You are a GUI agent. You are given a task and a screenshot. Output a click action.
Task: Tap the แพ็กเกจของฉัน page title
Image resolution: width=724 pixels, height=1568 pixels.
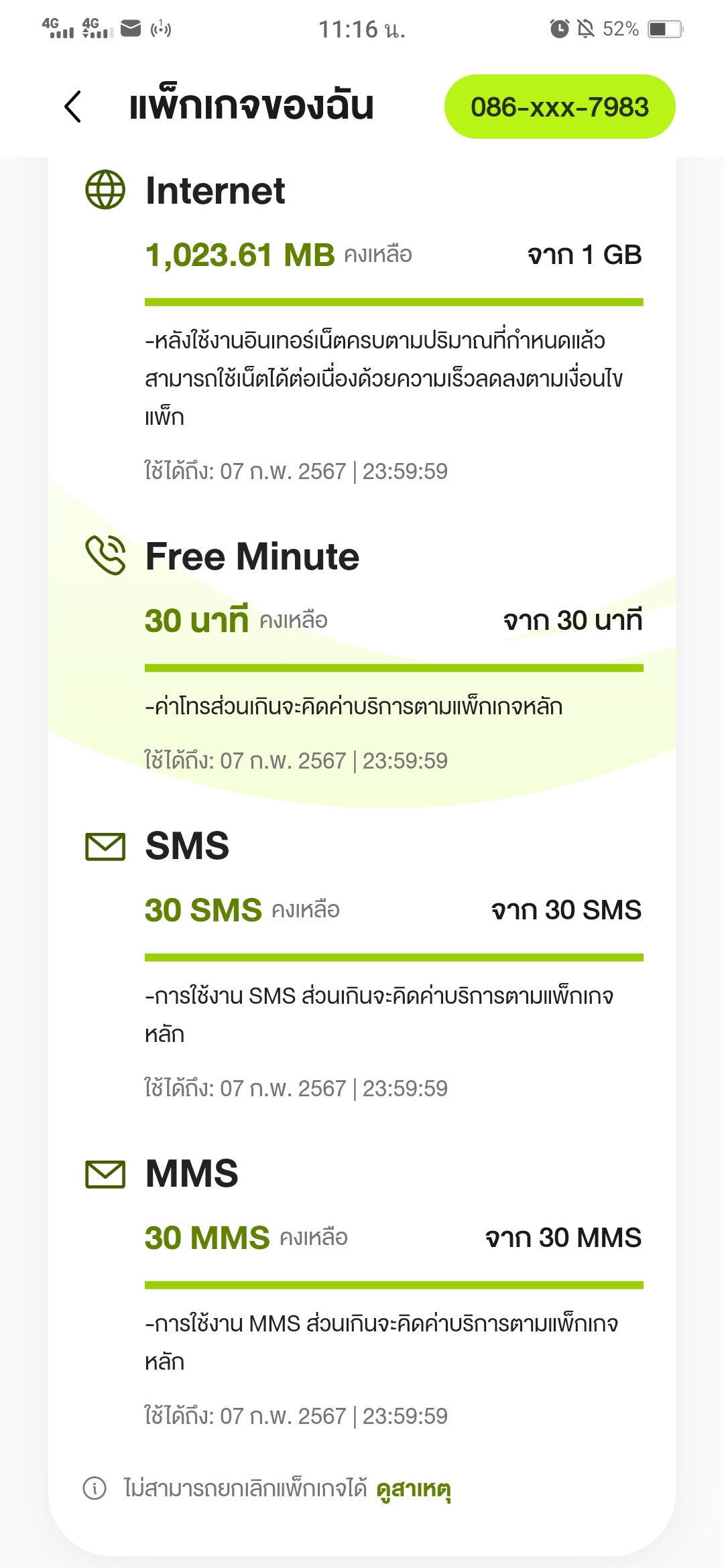coord(251,107)
